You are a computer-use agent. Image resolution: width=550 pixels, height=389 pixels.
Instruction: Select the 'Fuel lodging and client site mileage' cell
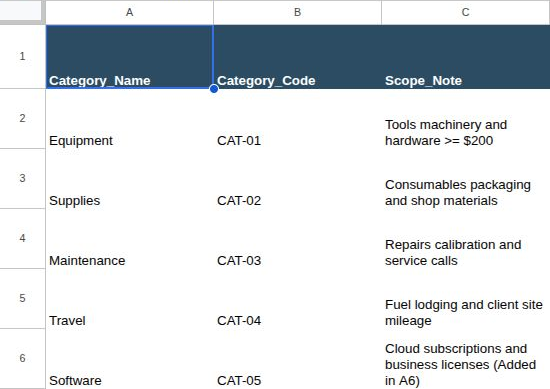coord(465,299)
